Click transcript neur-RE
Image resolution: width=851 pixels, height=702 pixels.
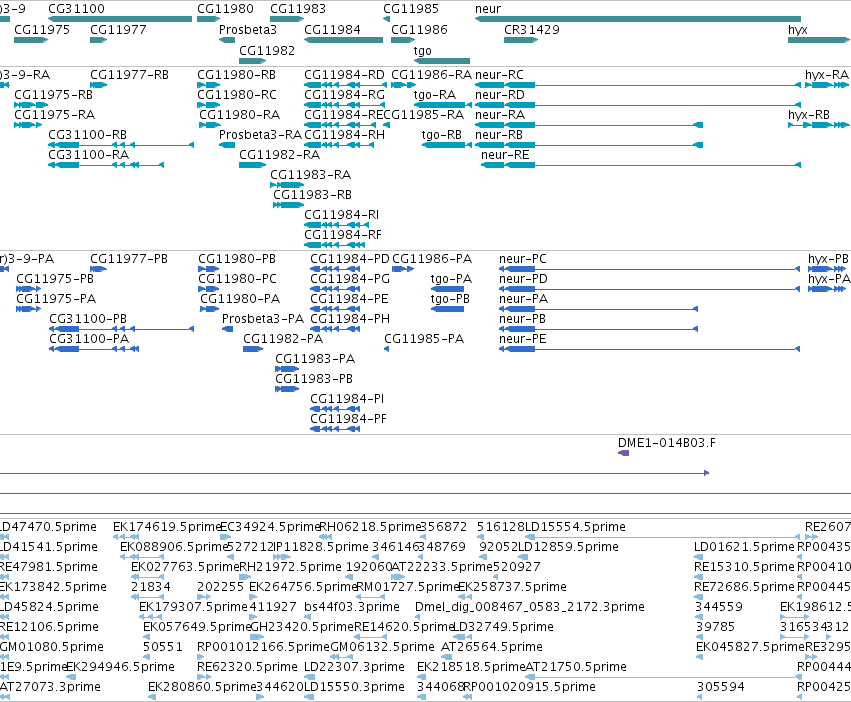click(505, 155)
